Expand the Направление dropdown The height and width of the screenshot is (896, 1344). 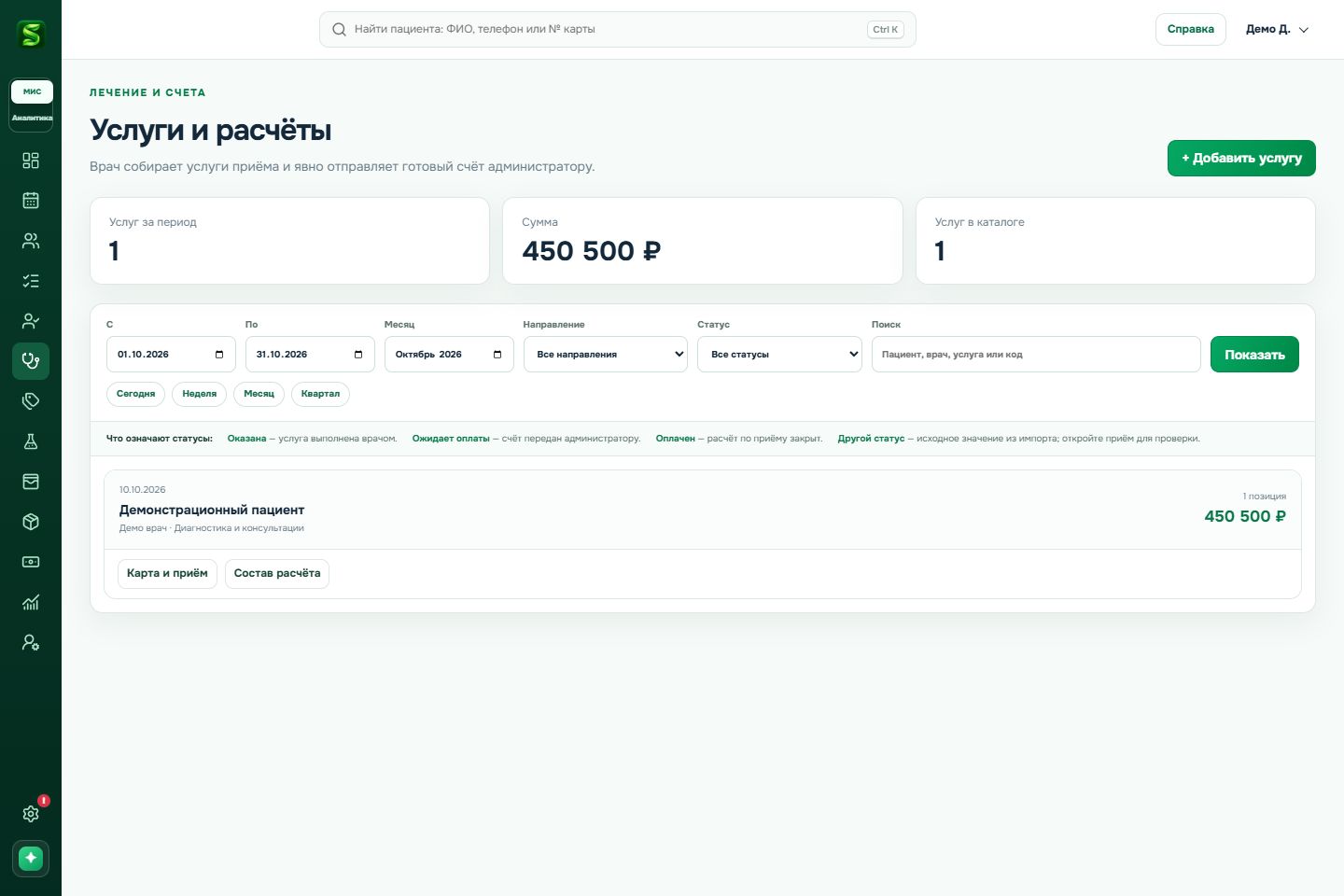point(606,355)
